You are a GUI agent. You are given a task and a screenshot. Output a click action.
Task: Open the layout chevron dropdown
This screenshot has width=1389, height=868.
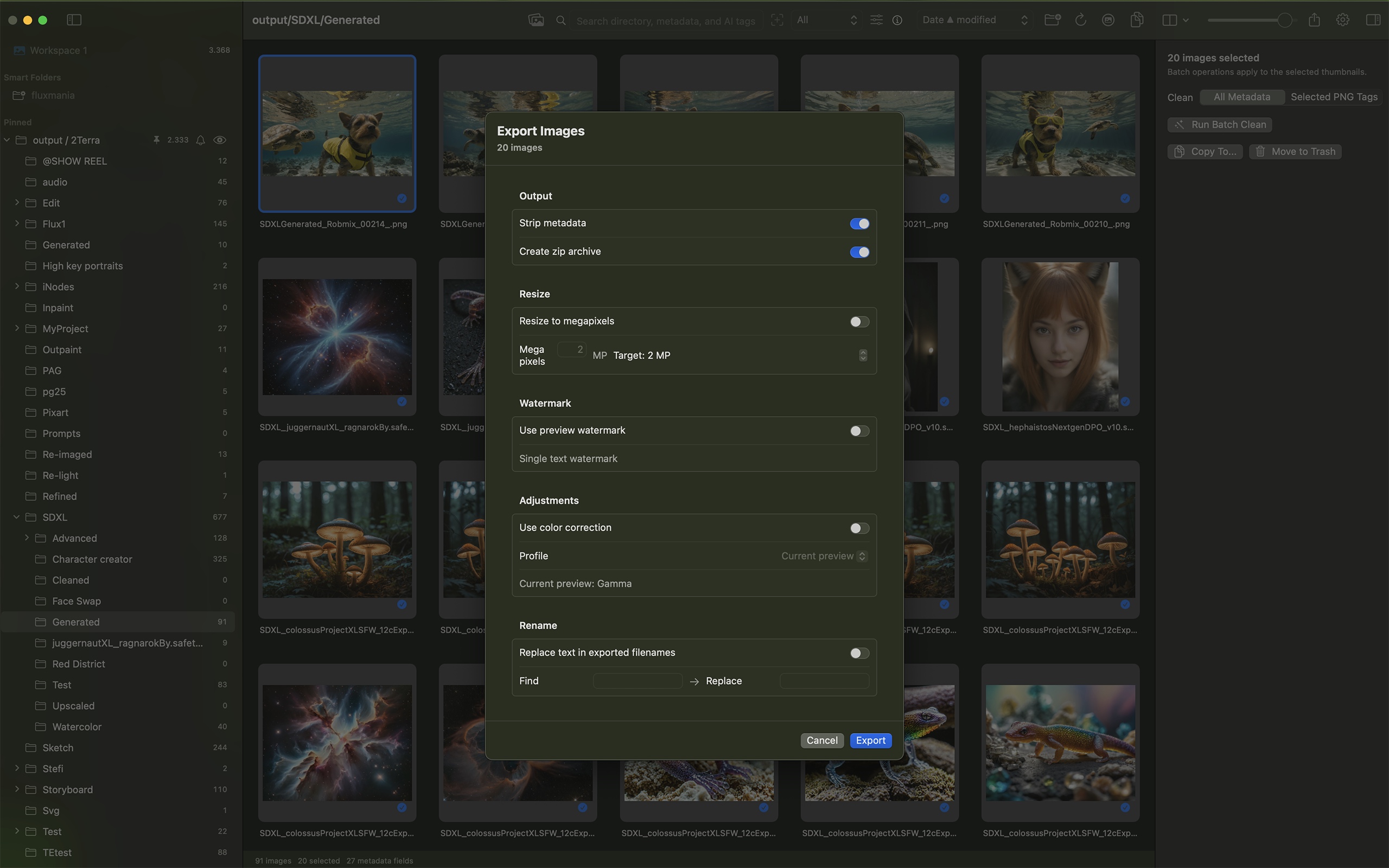click(x=1186, y=20)
